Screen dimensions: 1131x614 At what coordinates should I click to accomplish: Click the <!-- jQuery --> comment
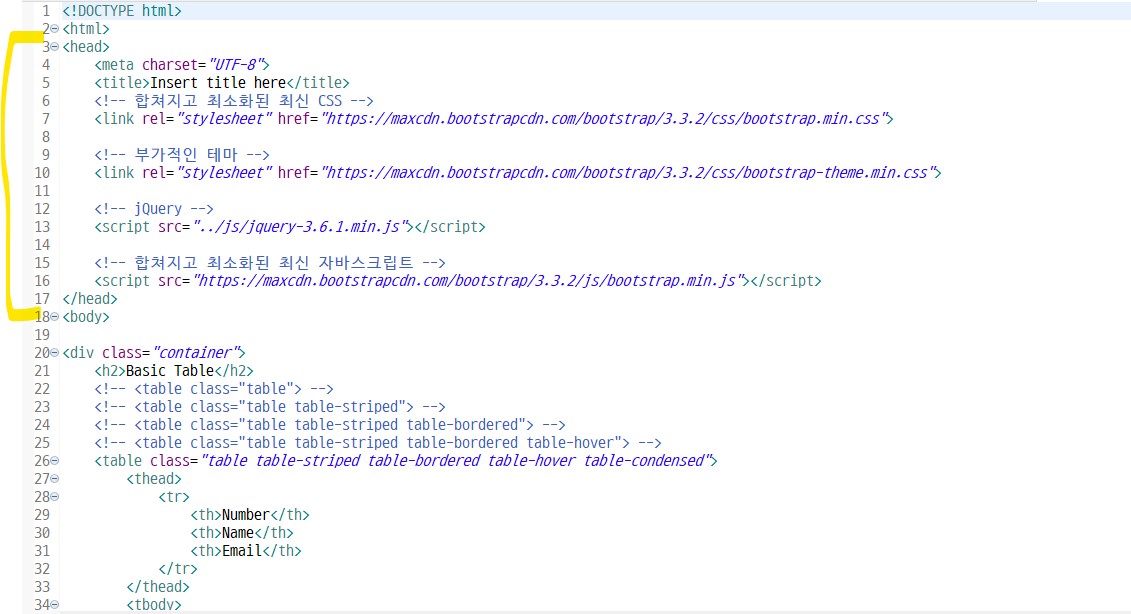tap(154, 209)
